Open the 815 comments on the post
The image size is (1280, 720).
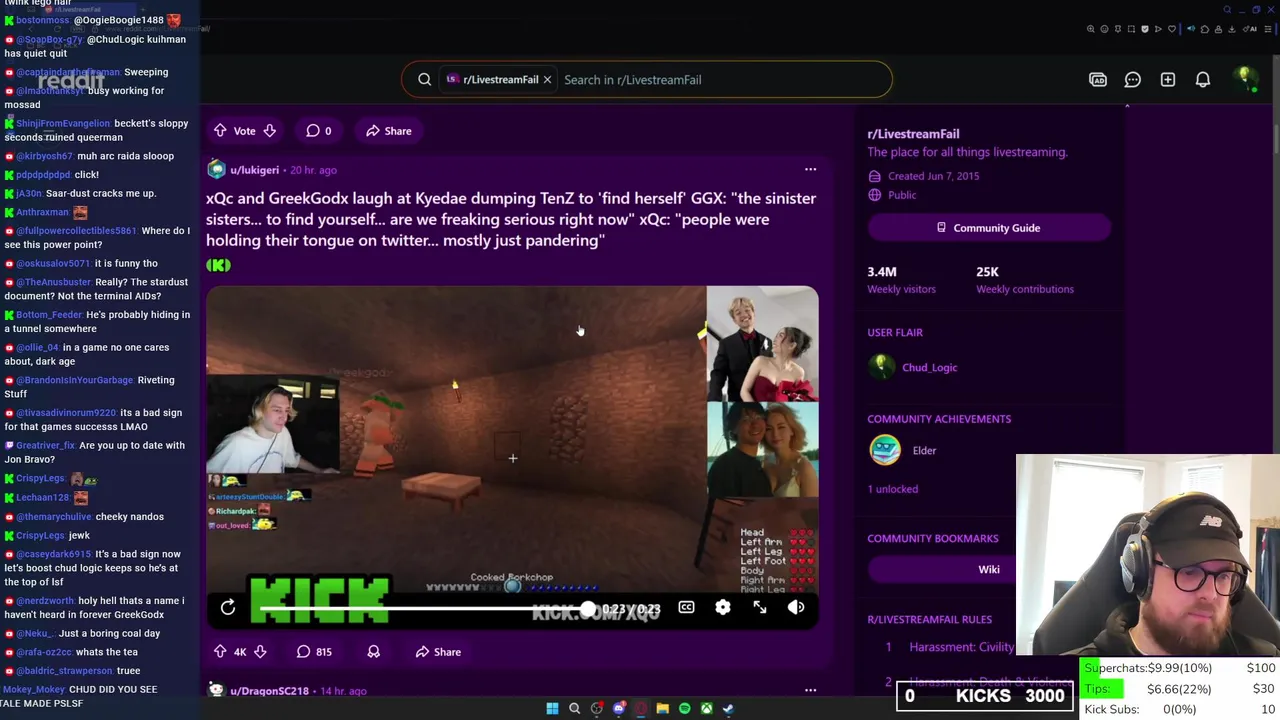pos(314,652)
